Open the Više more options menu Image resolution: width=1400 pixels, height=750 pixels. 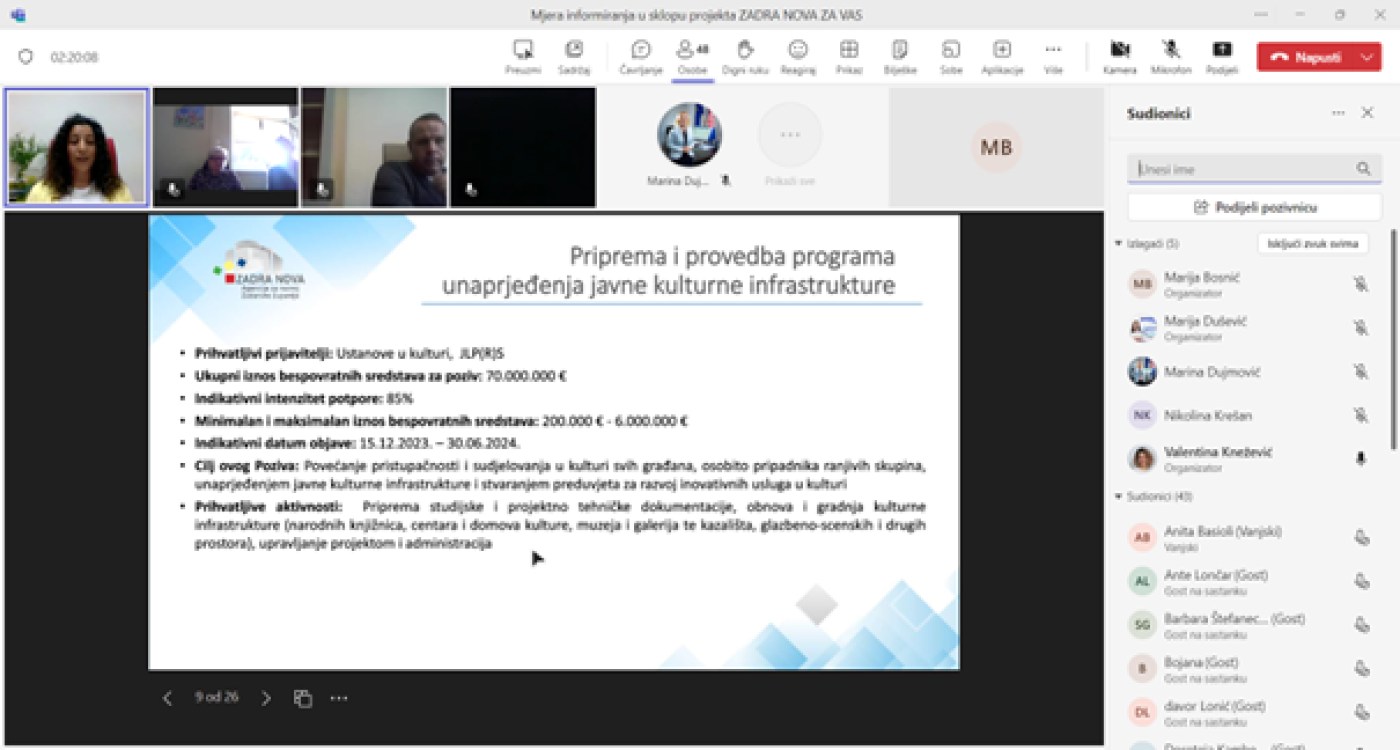[1052, 50]
